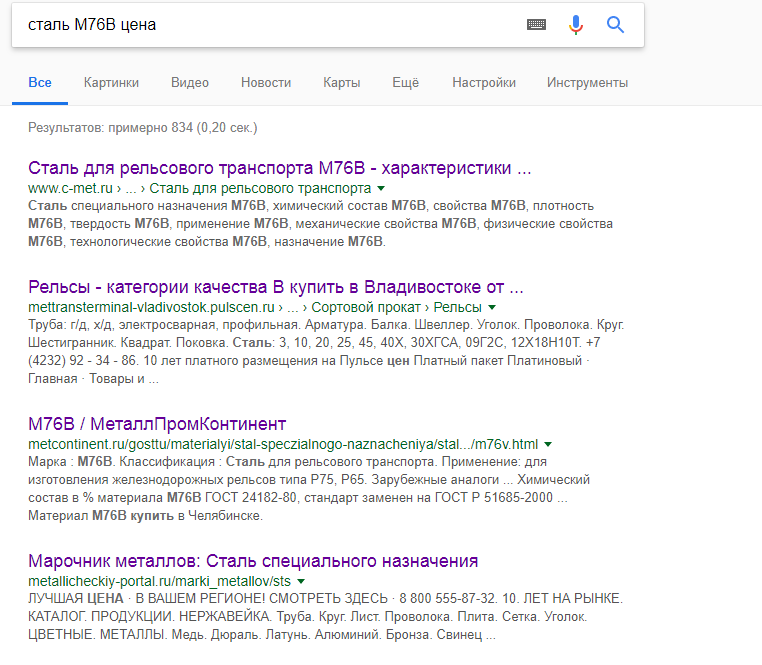The image size is (762, 665).
Task: Open the Новости tab
Action: (x=266, y=83)
